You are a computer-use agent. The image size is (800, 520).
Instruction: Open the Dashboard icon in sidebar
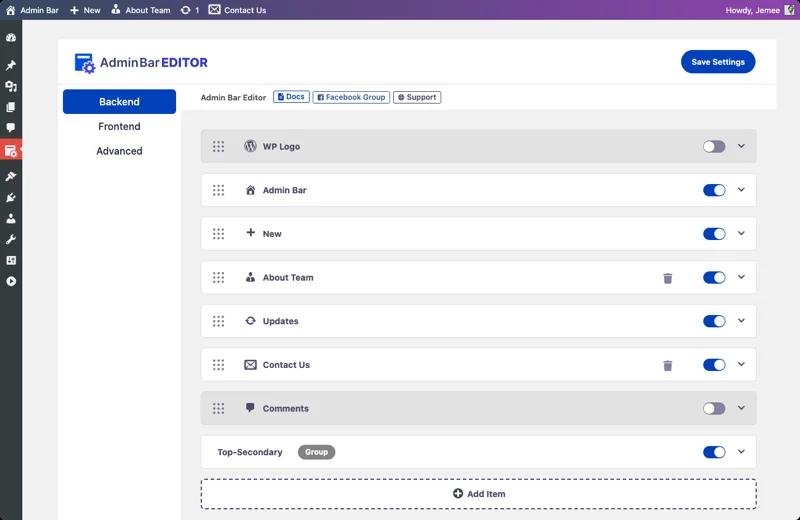click(11, 38)
